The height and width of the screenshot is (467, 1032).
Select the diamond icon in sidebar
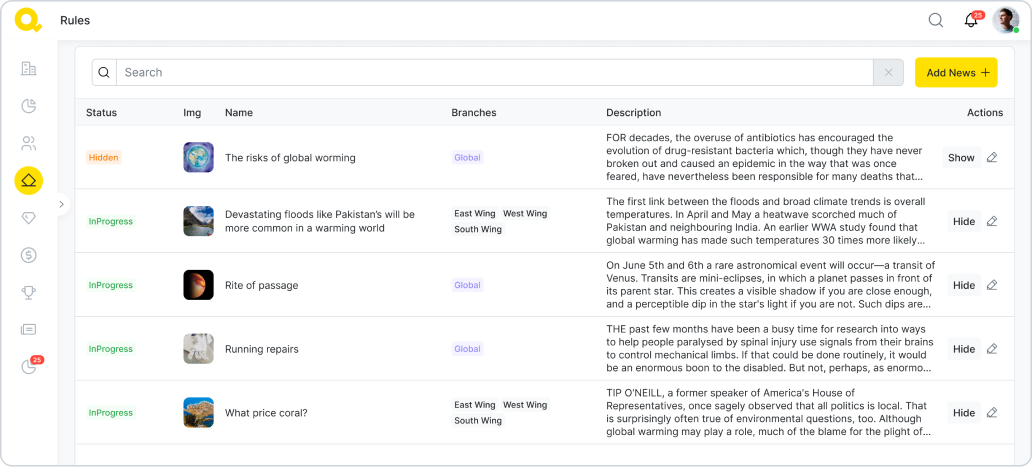[29, 217]
